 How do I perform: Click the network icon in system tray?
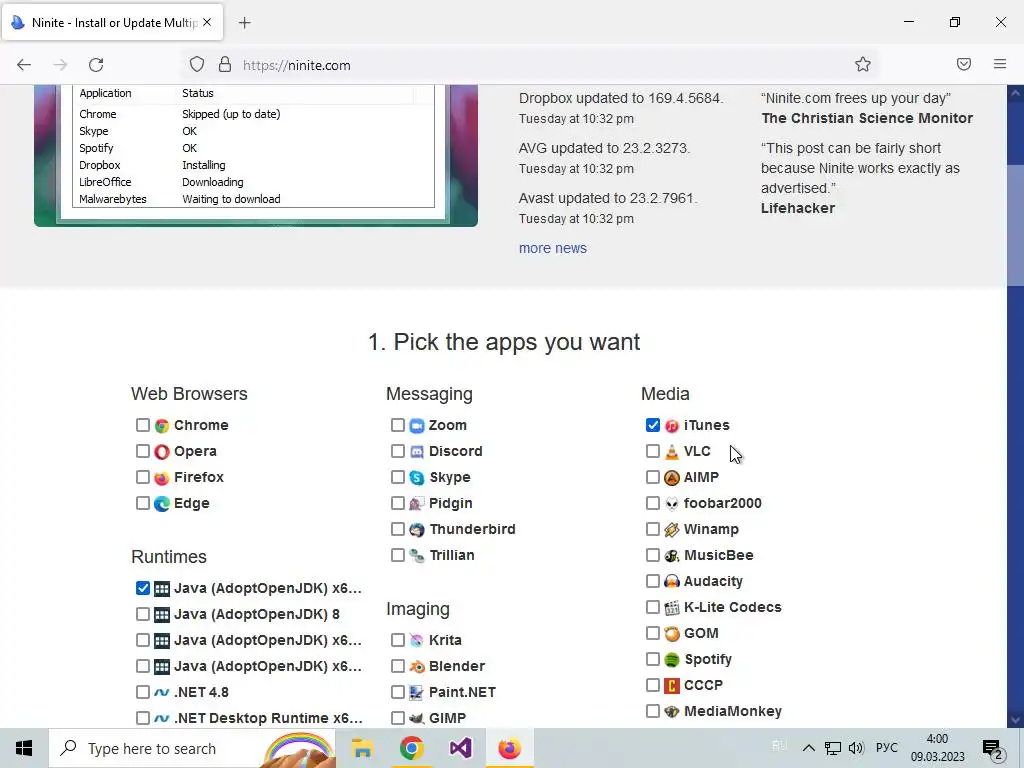click(x=833, y=748)
